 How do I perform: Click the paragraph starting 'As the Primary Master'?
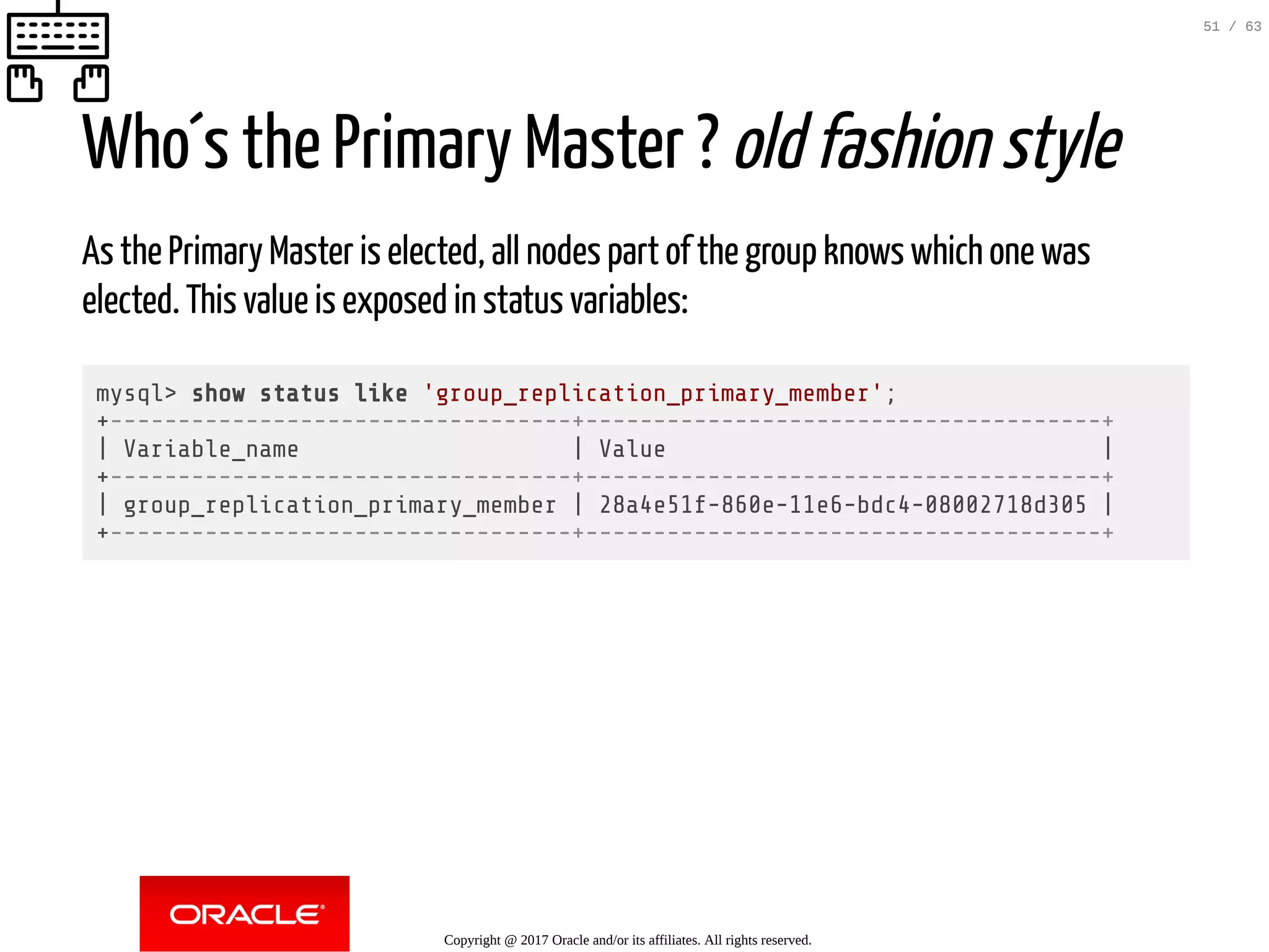tap(586, 253)
